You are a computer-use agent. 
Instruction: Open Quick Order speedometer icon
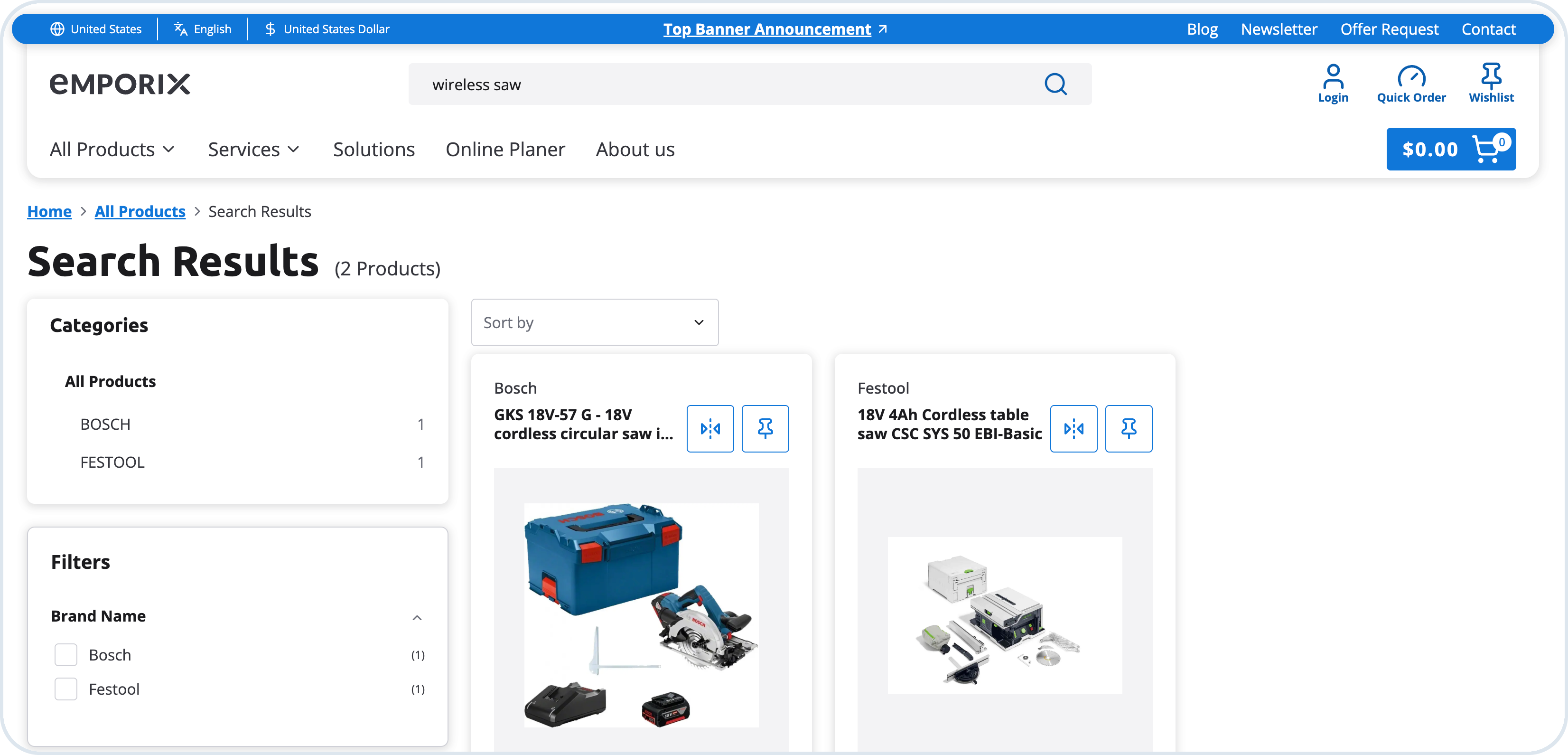[x=1411, y=84]
